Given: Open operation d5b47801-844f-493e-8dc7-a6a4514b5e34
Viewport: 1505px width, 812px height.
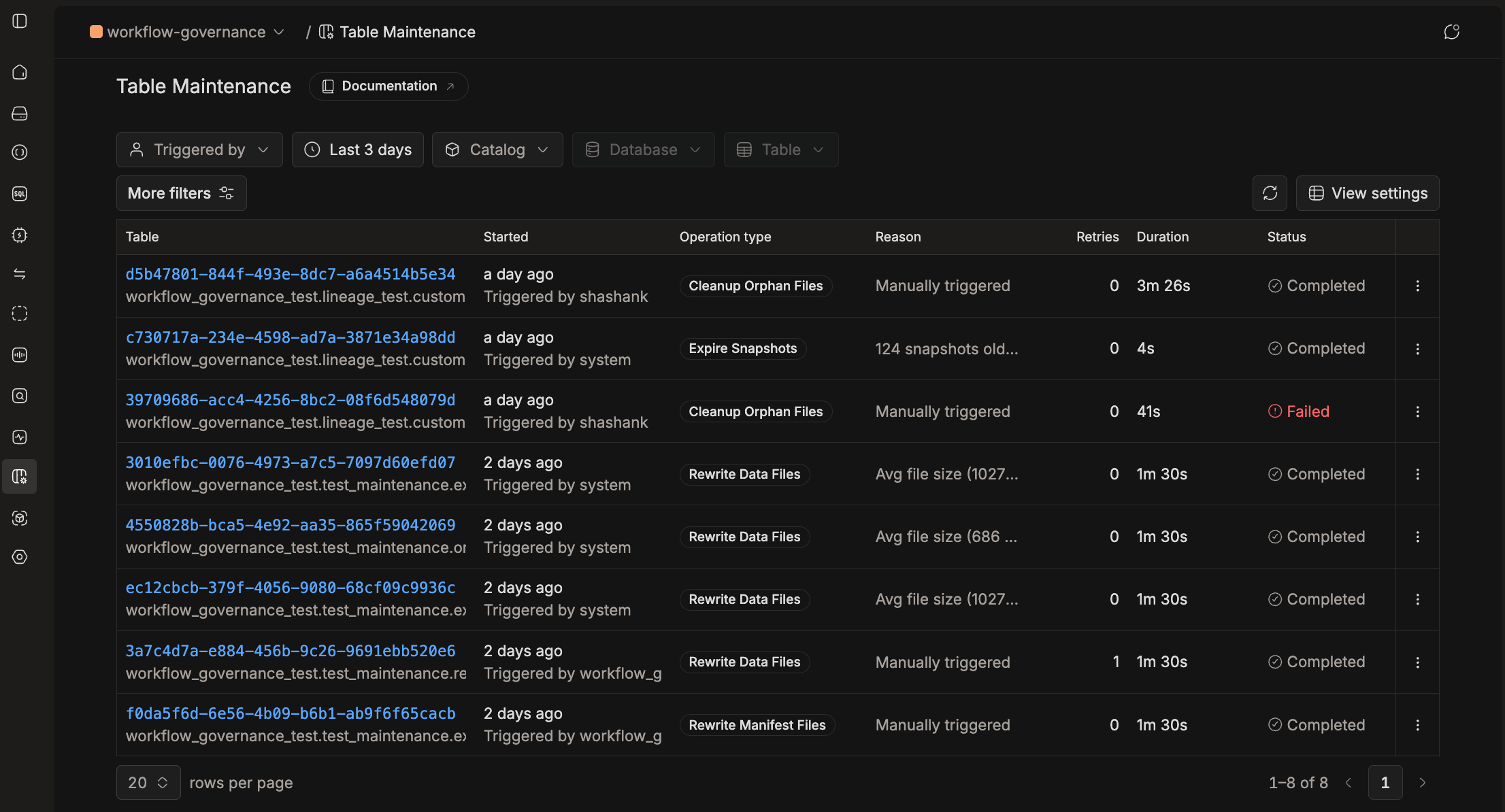Looking at the screenshot, I should pyautogui.click(x=291, y=274).
